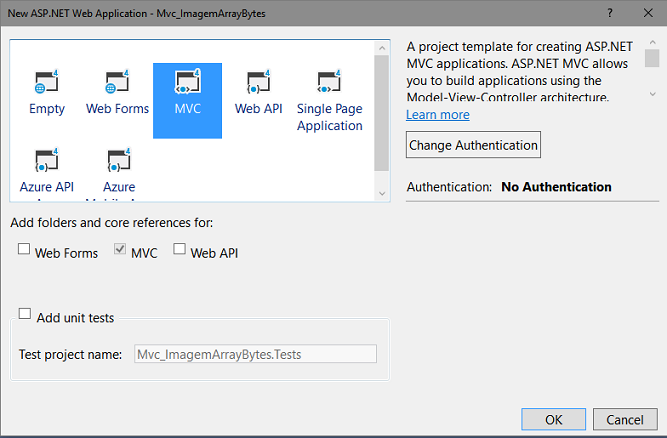Click the No Authentication status text
667x438 pixels.
pyautogui.click(x=556, y=187)
